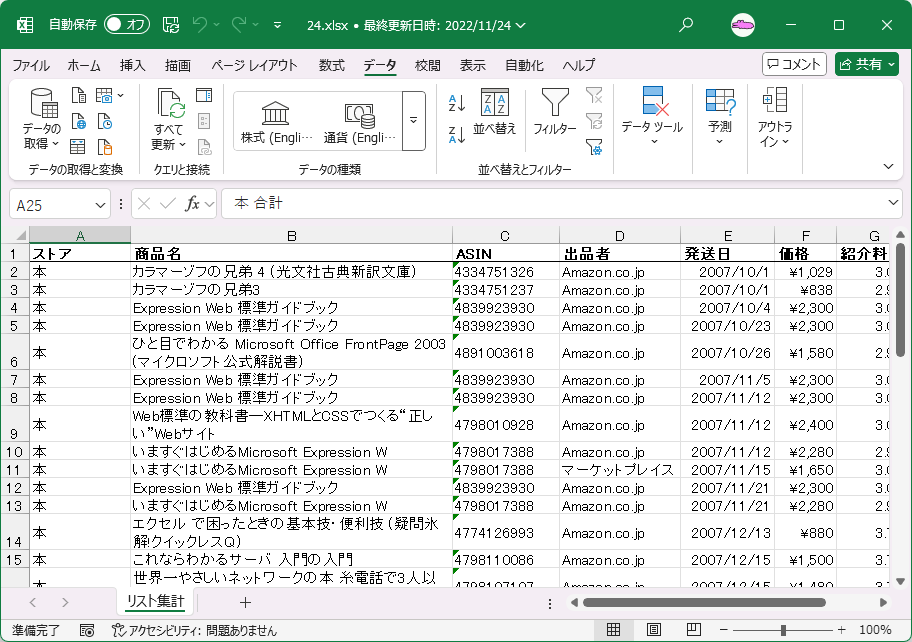Click the Save icon in title bar
This screenshot has width=912, height=642.
pyautogui.click(x=170, y=24)
